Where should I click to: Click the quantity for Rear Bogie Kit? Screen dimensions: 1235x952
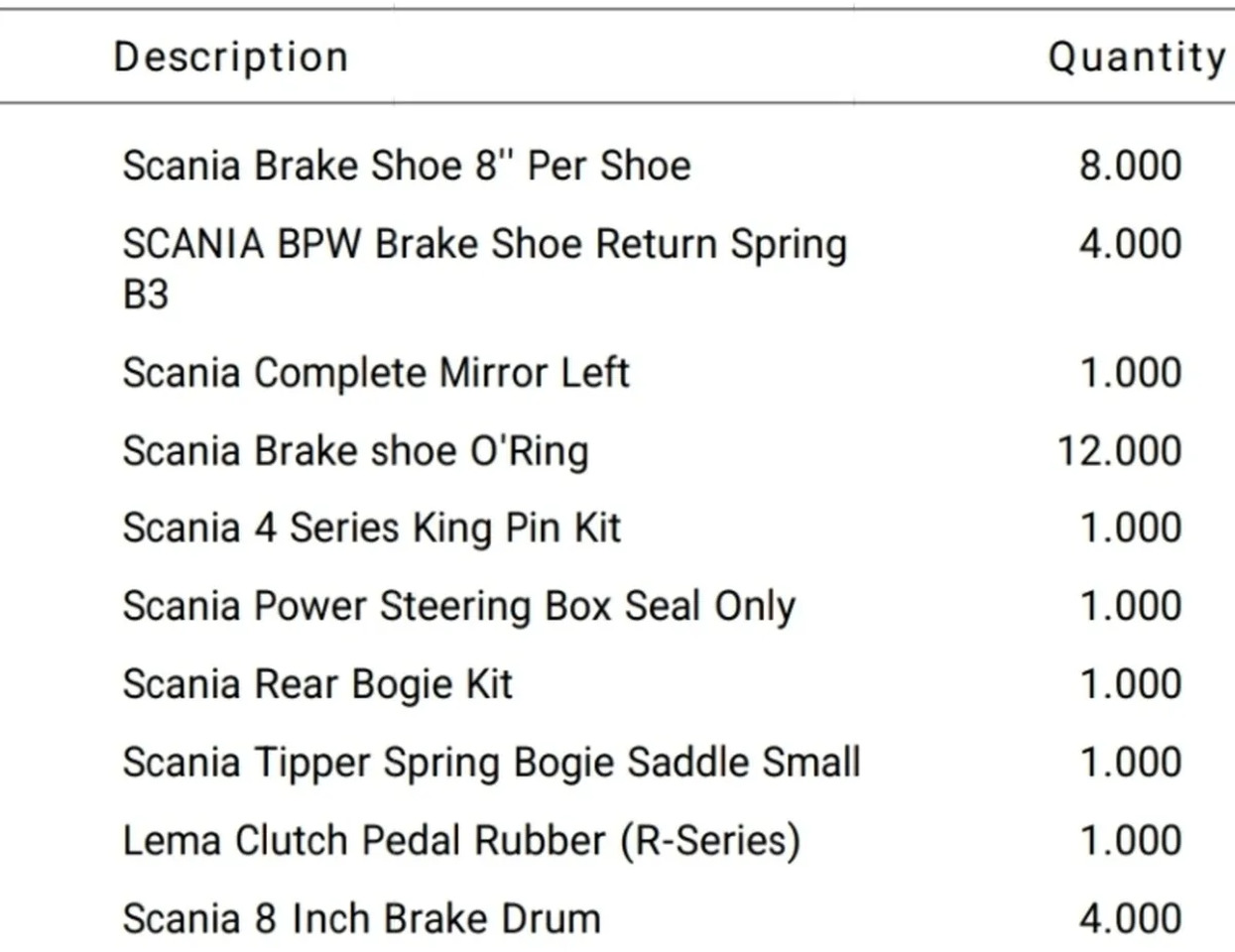pyautogui.click(x=1130, y=684)
